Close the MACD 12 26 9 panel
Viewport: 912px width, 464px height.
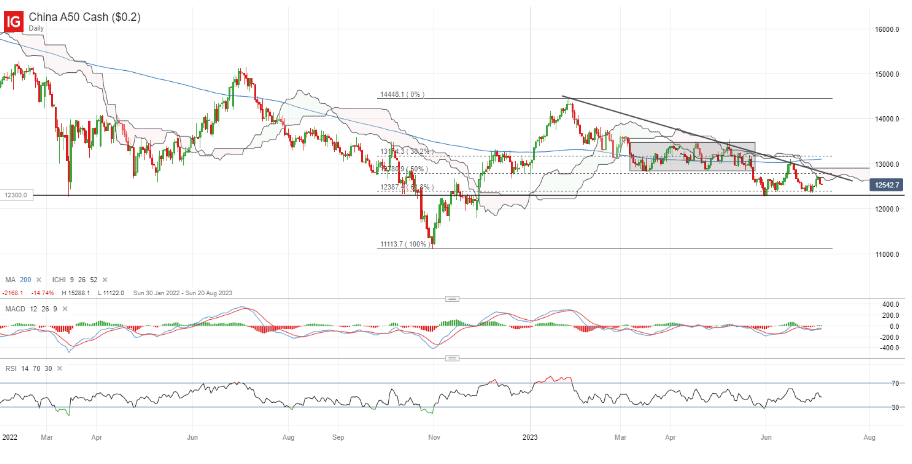point(63,309)
